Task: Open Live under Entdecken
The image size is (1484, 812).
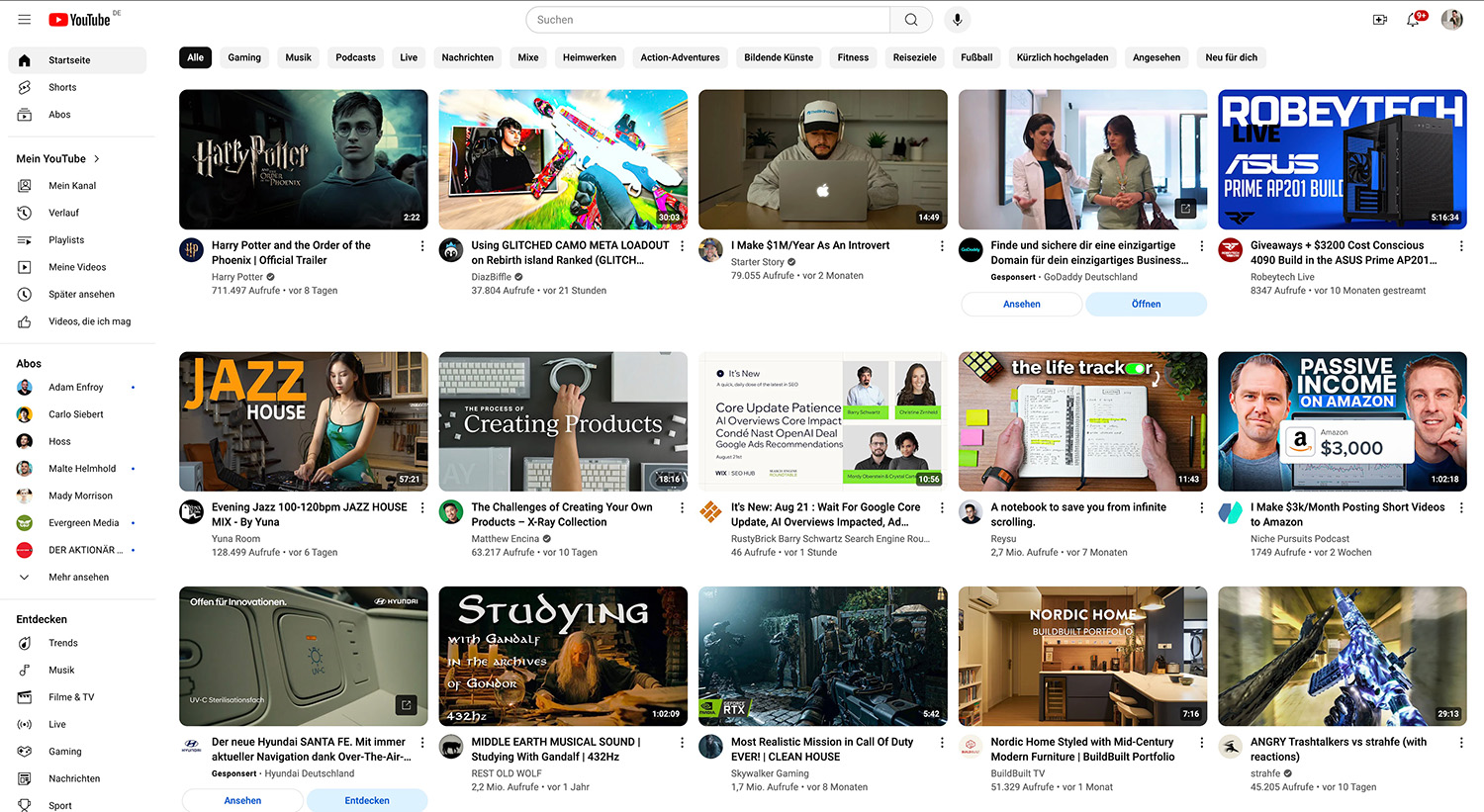Action: tap(77, 725)
